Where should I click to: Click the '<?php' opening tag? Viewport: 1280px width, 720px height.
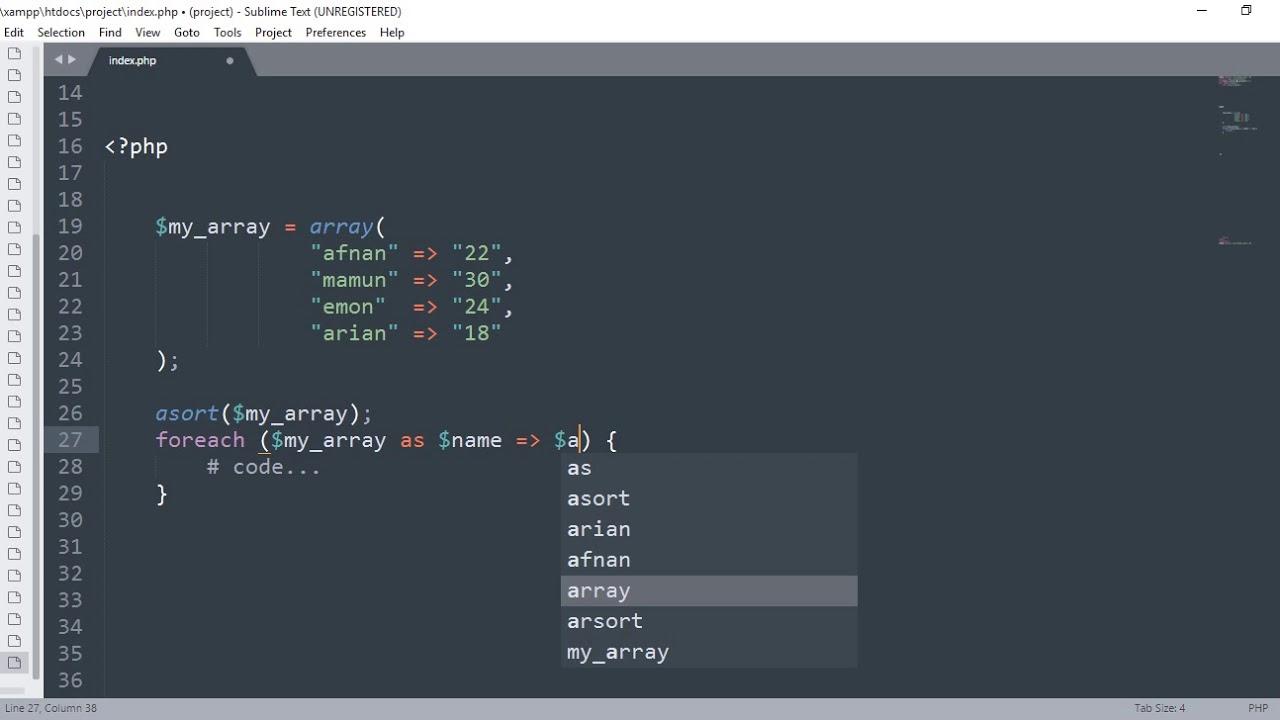(x=136, y=146)
